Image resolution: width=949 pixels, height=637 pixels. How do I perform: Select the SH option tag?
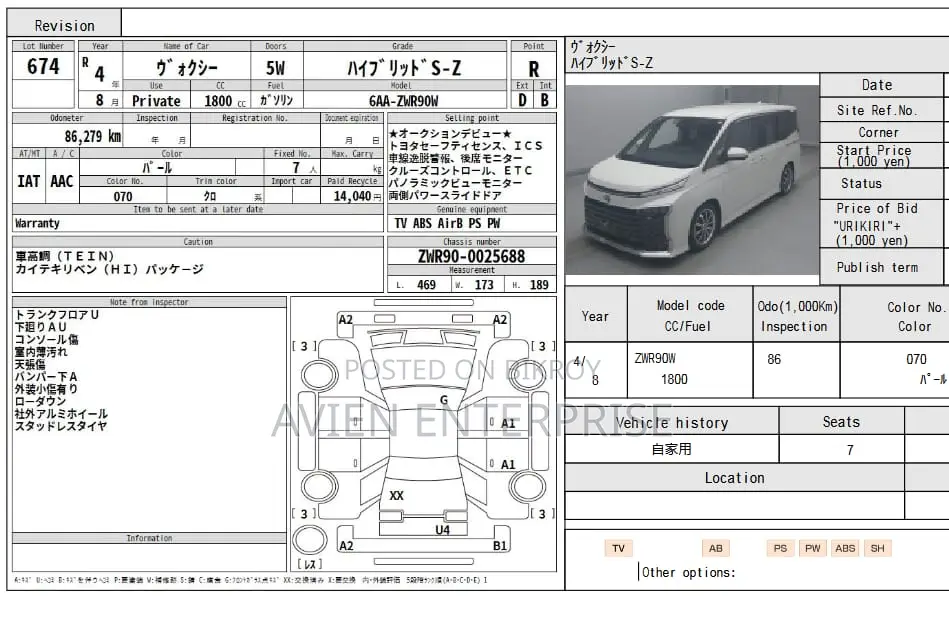tap(878, 548)
